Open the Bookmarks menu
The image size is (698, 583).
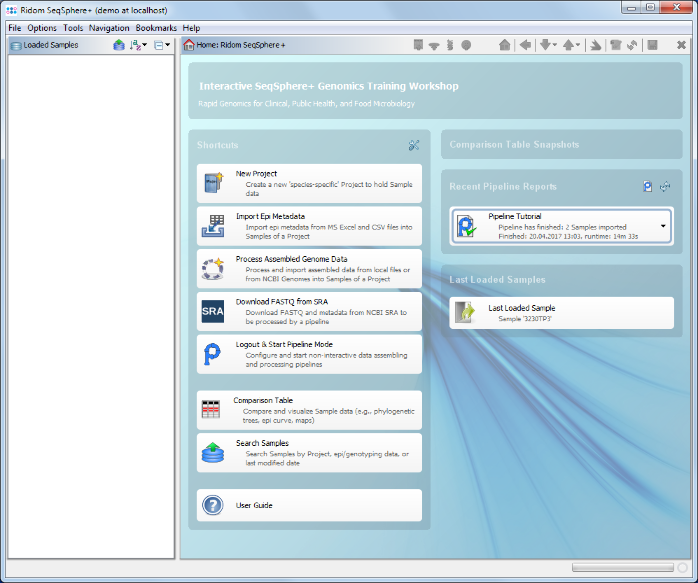tap(156, 28)
